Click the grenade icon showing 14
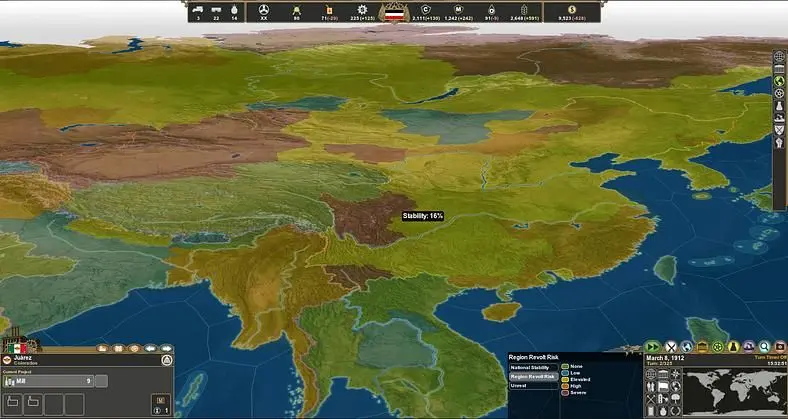The image size is (788, 419). pos(234,9)
